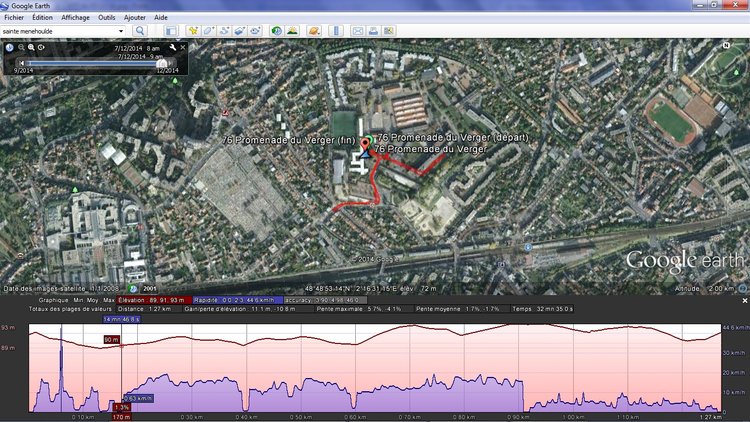Viewport: 750px width, 422px height.
Task: Open the Ajouter menu
Action: 135,17
